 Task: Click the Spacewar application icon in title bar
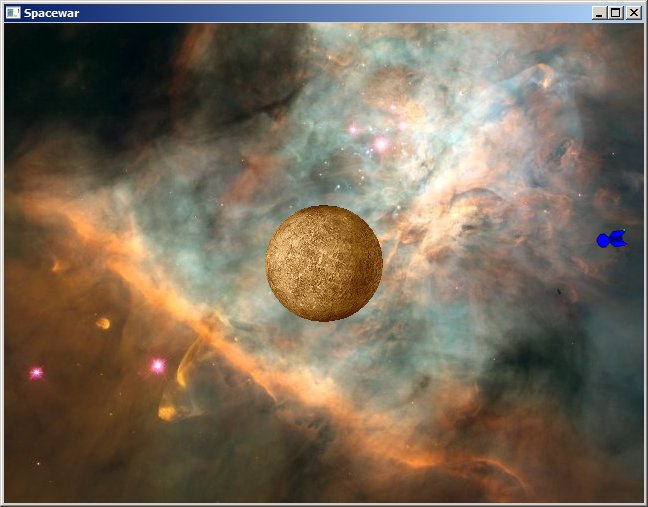13,13
